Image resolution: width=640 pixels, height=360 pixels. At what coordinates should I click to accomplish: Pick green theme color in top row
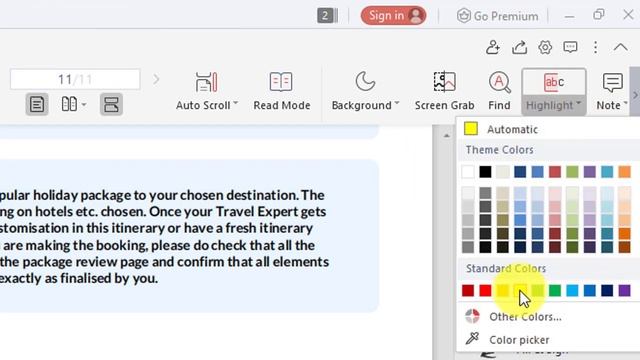click(x=572, y=172)
